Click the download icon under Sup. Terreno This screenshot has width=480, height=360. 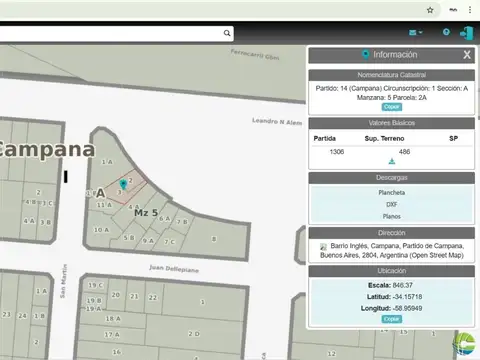392,161
